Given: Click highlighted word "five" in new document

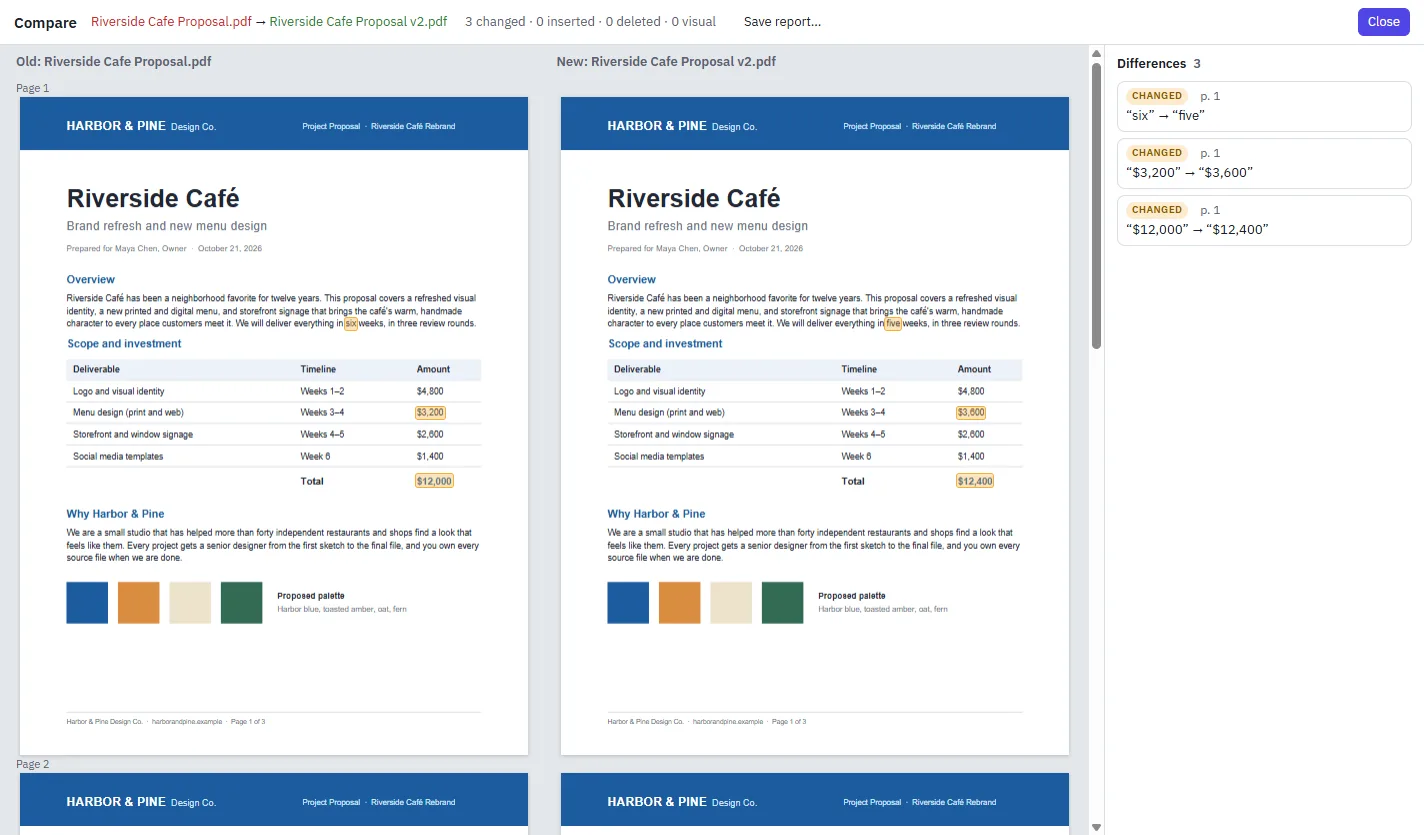Looking at the screenshot, I should point(893,323).
